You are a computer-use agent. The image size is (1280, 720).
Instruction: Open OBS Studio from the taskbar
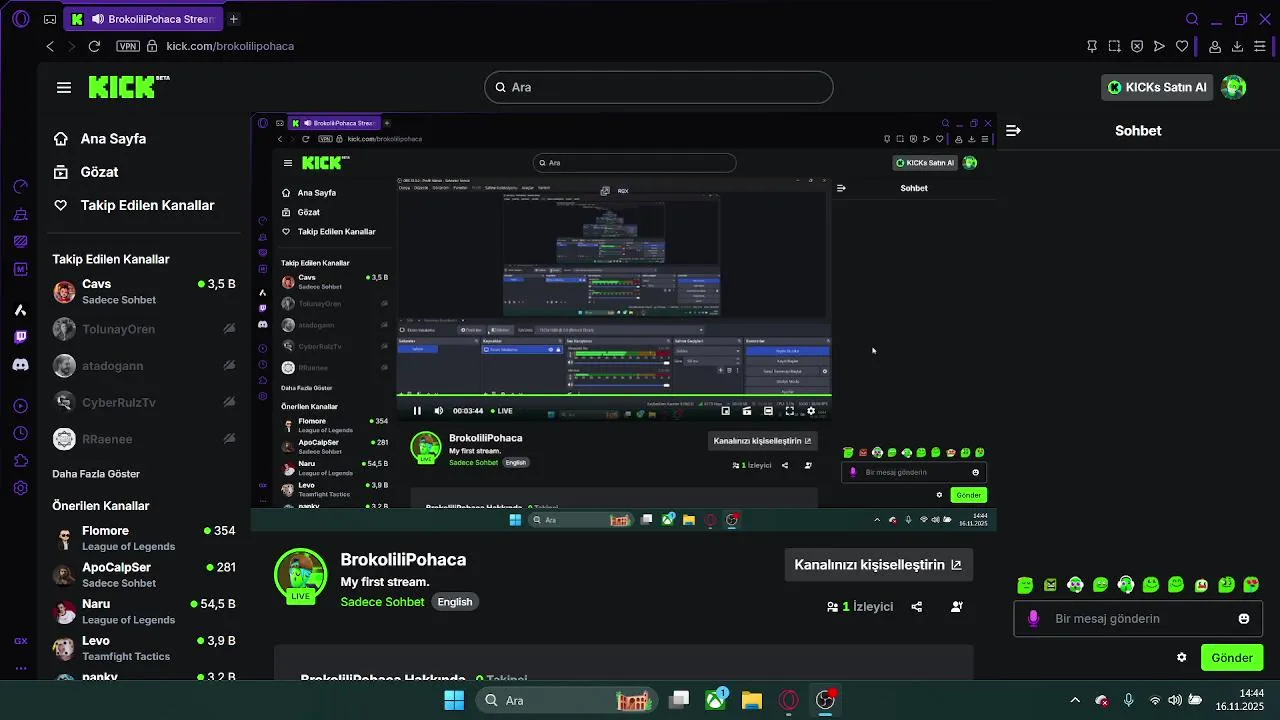[826, 700]
